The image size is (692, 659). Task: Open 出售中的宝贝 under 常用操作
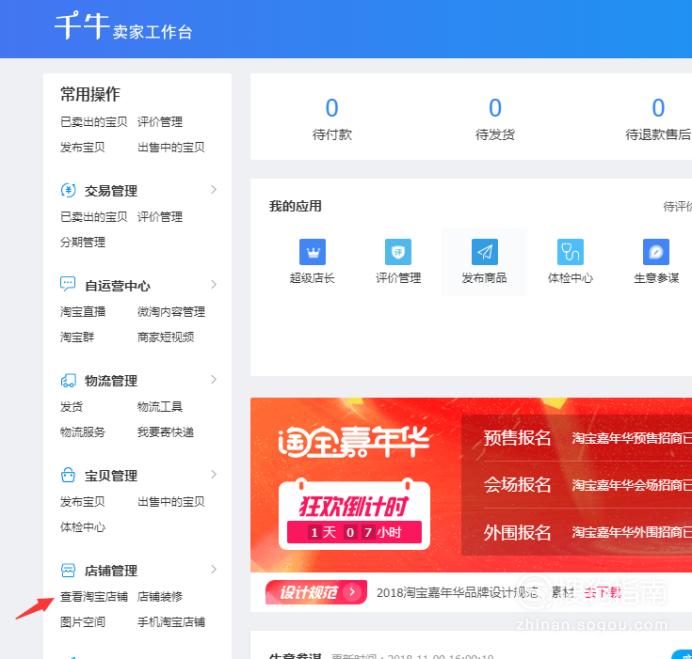[171, 147]
